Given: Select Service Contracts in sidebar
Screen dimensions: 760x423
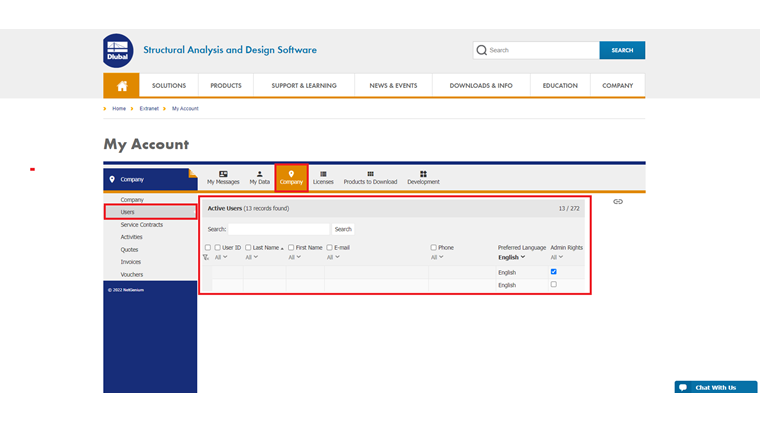Looking at the screenshot, I should 142,225.
